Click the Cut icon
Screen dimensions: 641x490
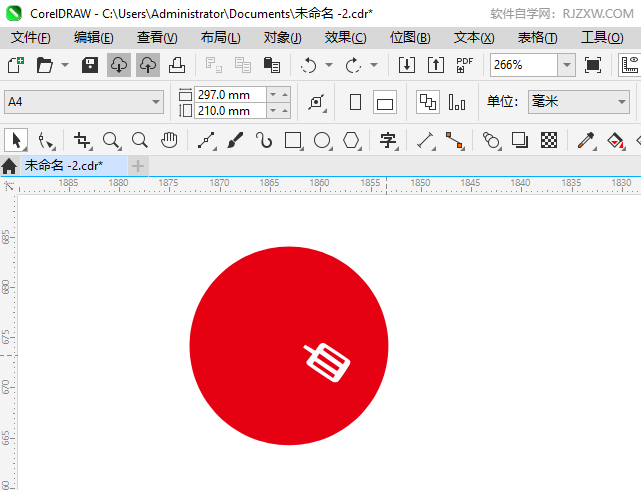click(x=214, y=65)
